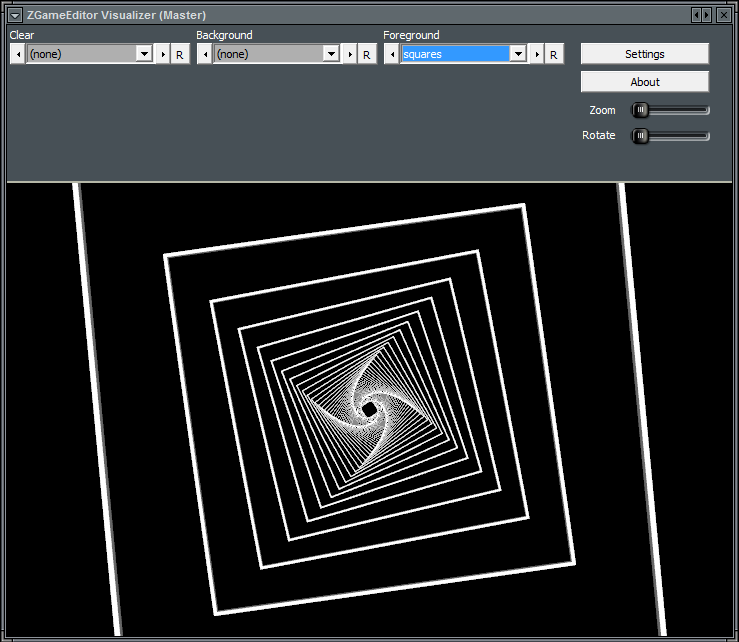739x642 pixels.
Task: Click the R button for Clear
Action: pos(180,54)
